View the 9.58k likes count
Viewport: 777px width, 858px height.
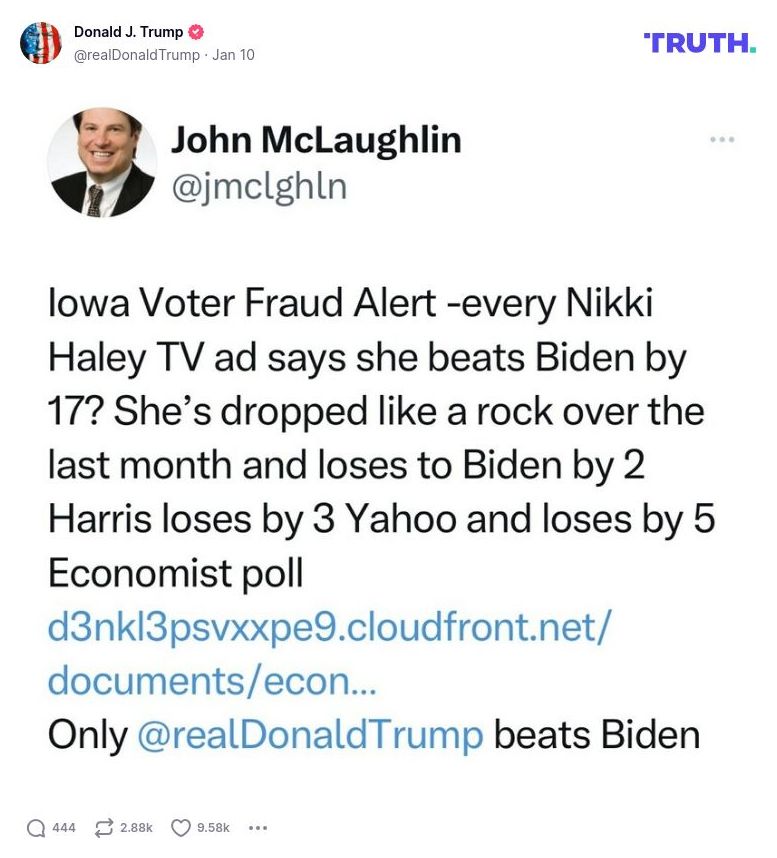212,828
